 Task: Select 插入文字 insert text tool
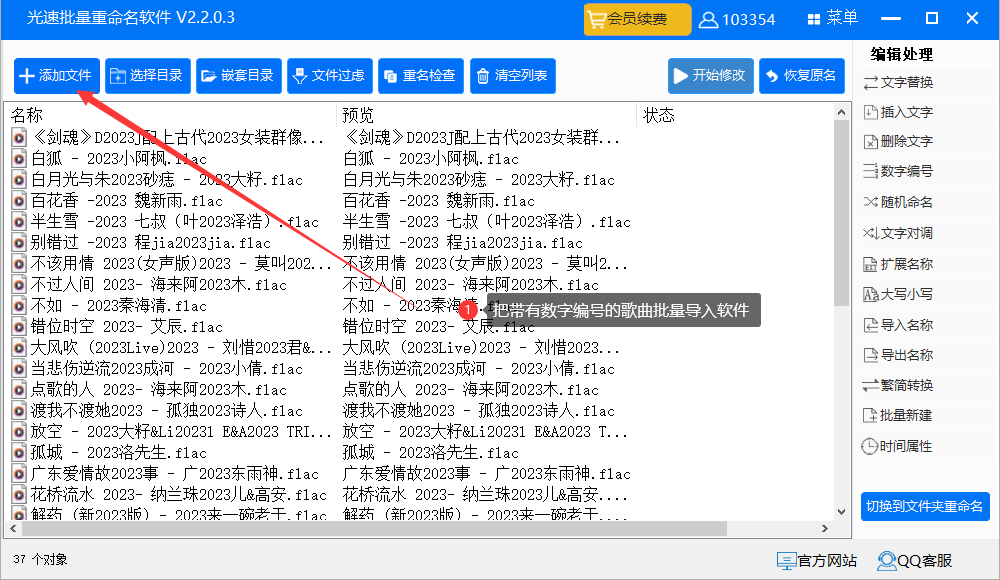[898, 112]
